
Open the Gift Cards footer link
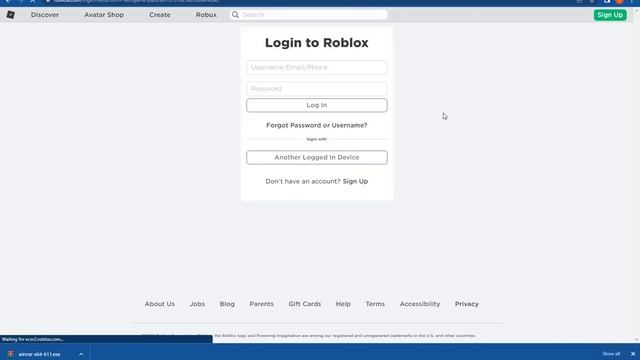[x=305, y=304]
